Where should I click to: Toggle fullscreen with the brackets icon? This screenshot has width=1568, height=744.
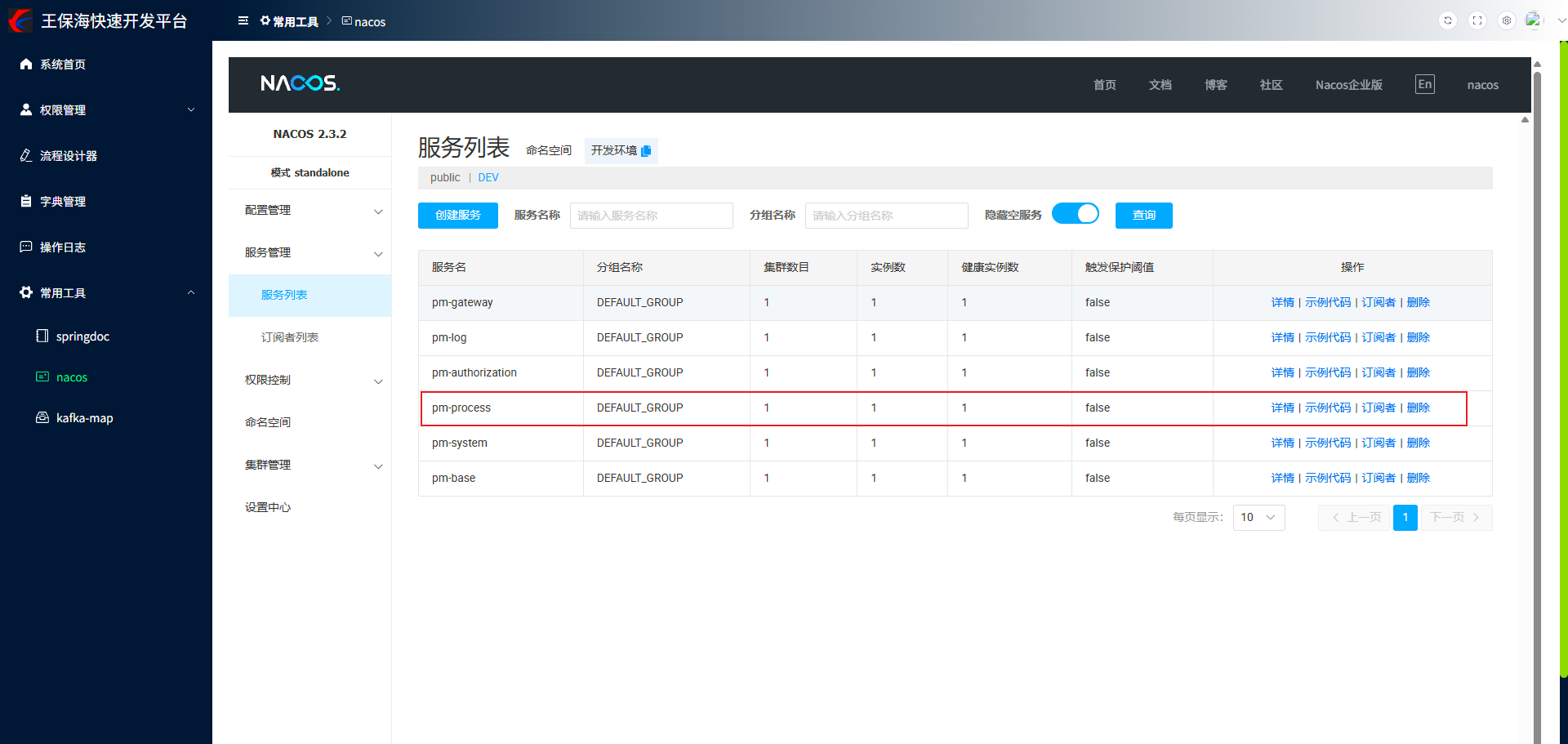pyautogui.click(x=1477, y=20)
